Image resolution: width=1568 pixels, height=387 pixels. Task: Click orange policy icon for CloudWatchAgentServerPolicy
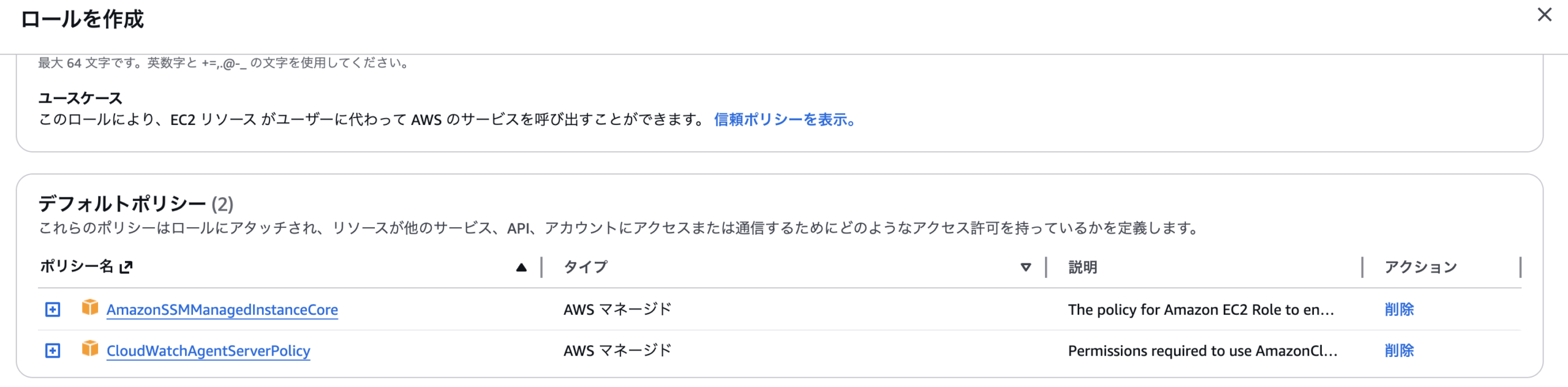coord(90,348)
